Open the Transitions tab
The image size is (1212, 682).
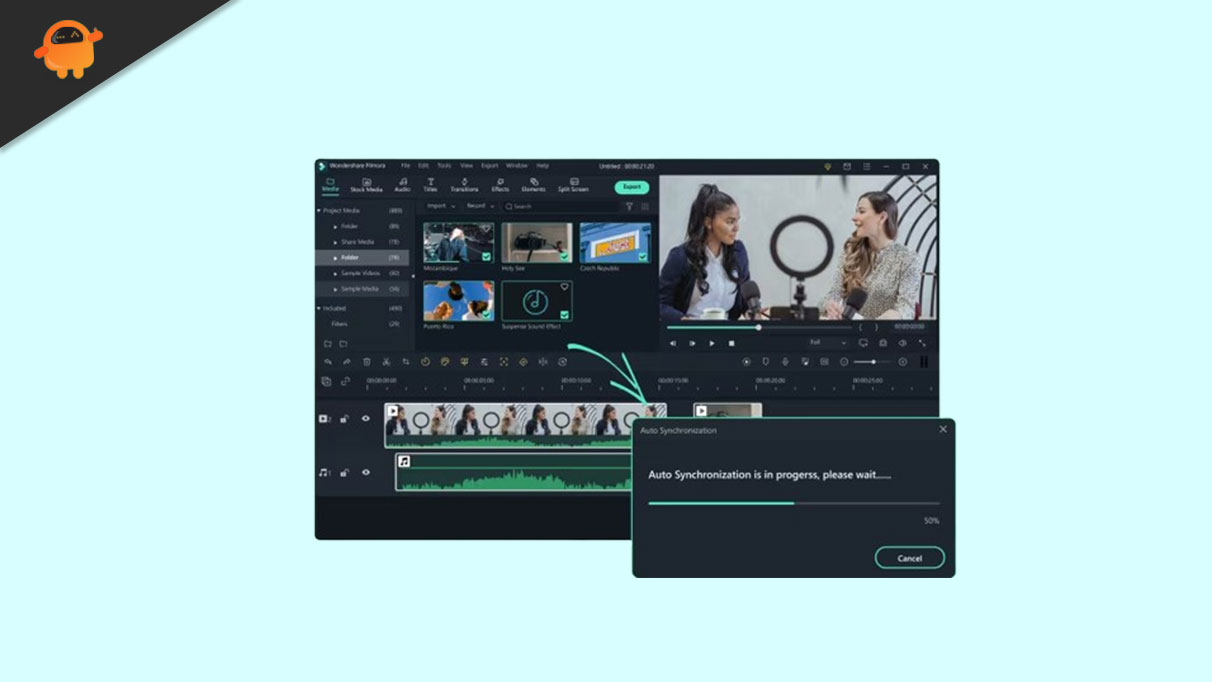pos(464,185)
